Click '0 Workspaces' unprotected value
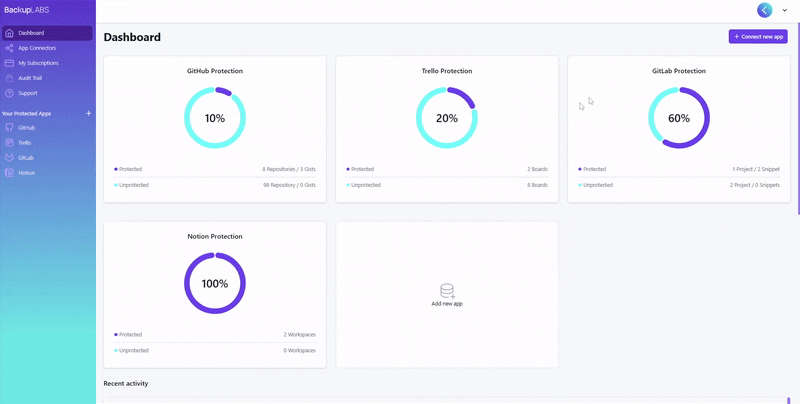Image resolution: width=800 pixels, height=404 pixels. (x=299, y=351)
